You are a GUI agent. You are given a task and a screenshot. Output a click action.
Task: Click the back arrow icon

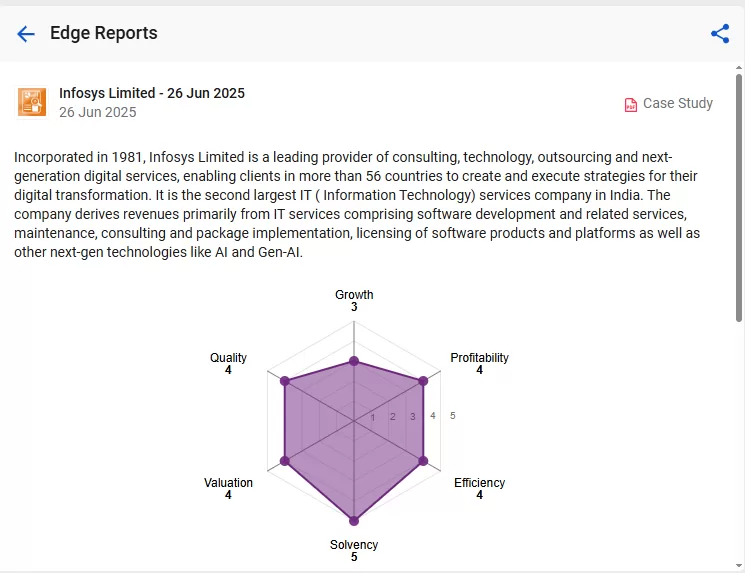(26, 34)
